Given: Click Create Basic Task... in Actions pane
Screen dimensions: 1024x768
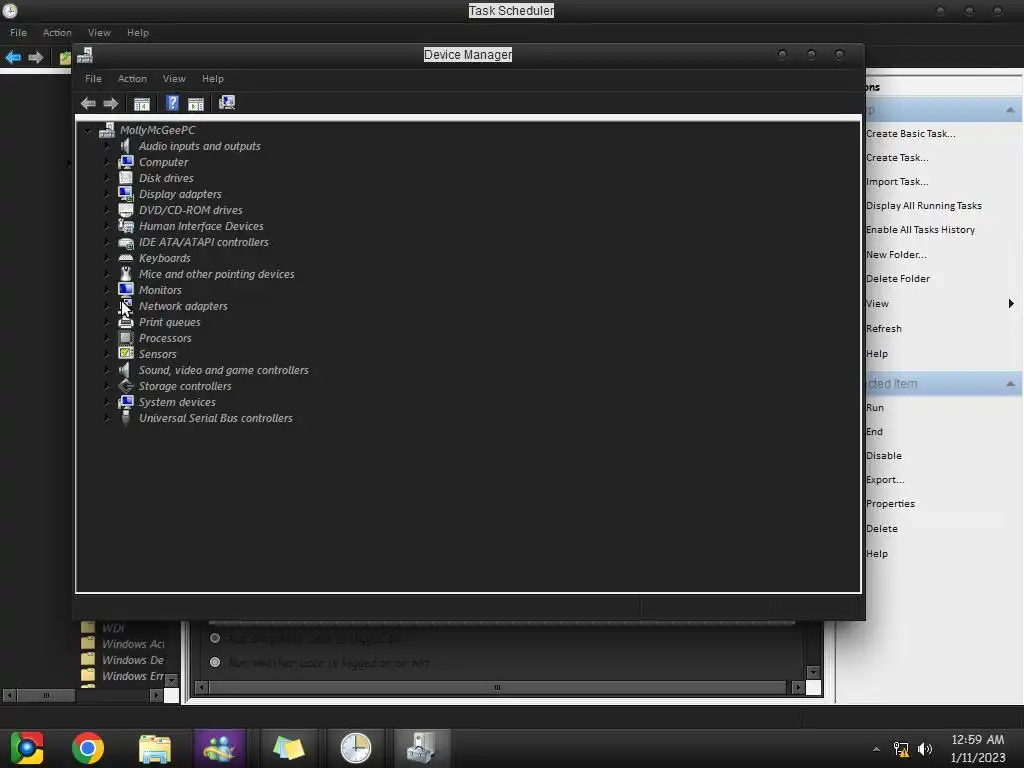Looking at the screenshot, I should click(x=910, y=133).
